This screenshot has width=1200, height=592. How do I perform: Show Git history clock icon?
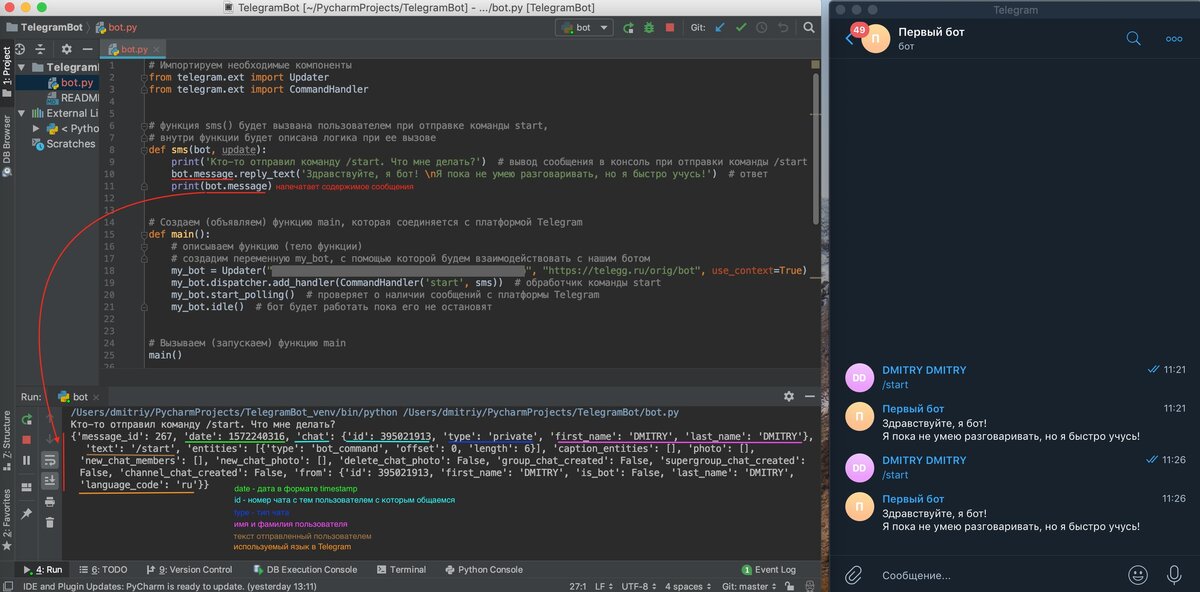[x=761, y=28]
